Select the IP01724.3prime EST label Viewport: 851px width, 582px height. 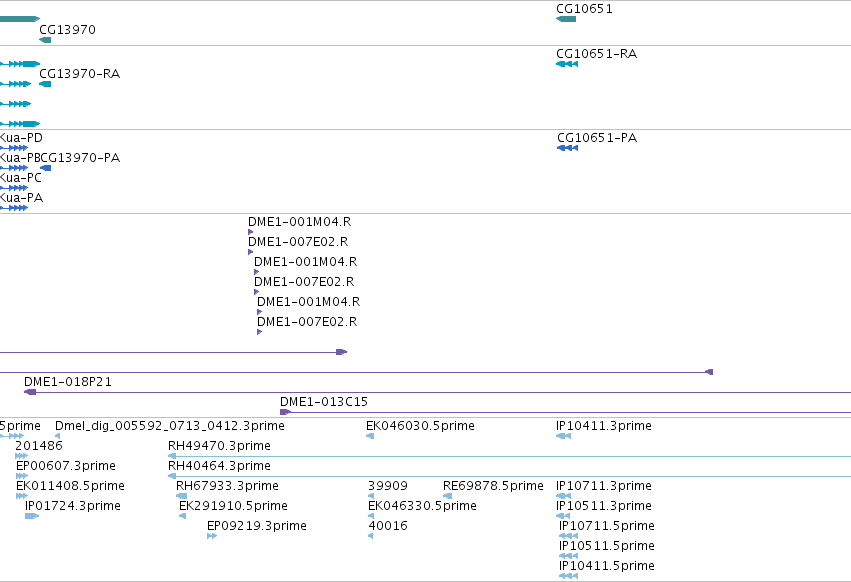(x=73, y=507)
